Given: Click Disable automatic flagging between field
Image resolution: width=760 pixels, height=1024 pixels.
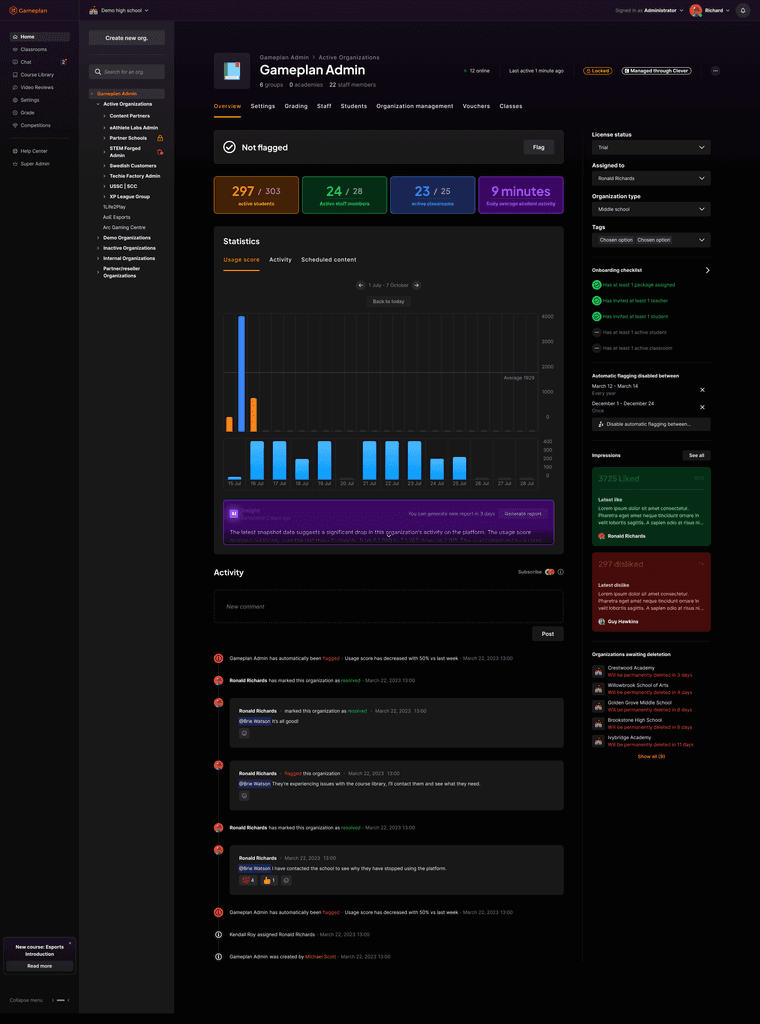Looking at the screenshot, I should click(x=651, y=424).
